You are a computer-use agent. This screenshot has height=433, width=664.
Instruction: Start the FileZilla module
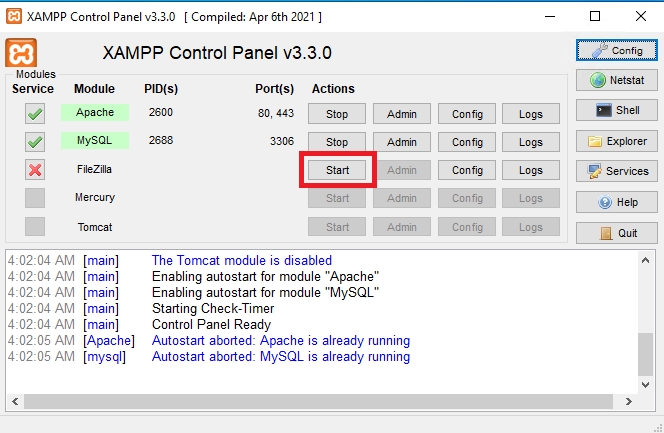(x=337, y=170)
